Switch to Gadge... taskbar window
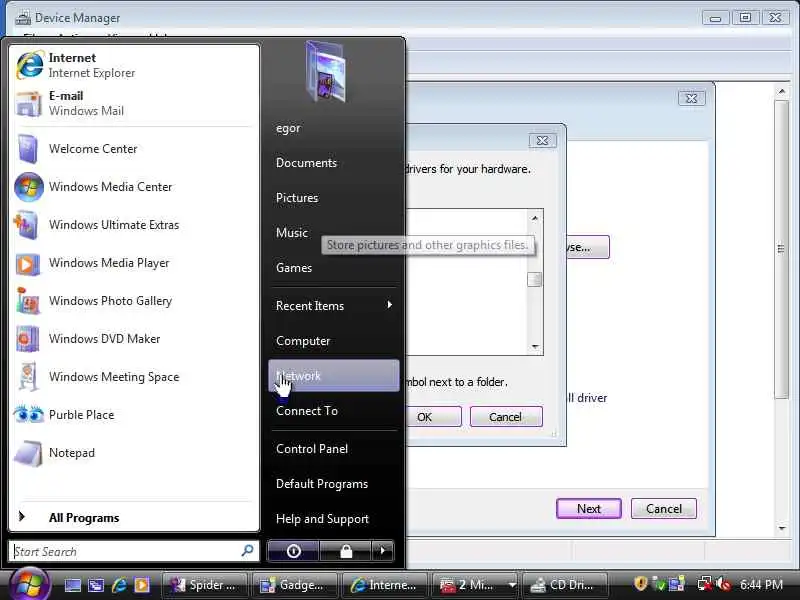 [294, 585]
